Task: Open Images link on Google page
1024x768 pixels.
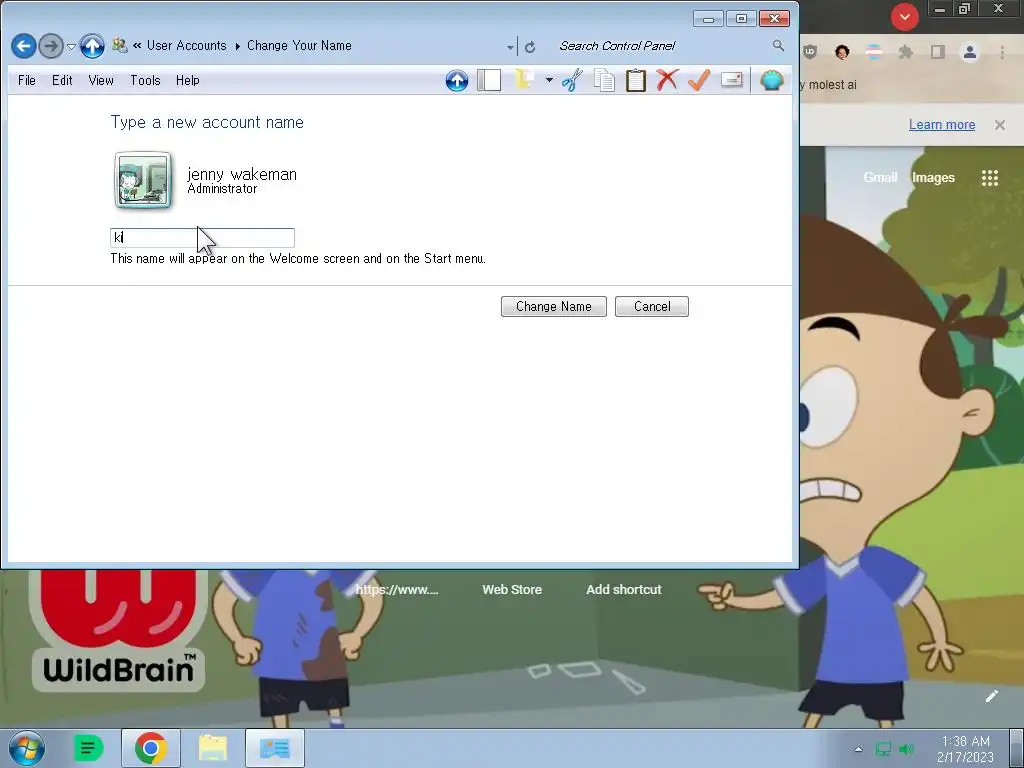Action: point(933,178)
